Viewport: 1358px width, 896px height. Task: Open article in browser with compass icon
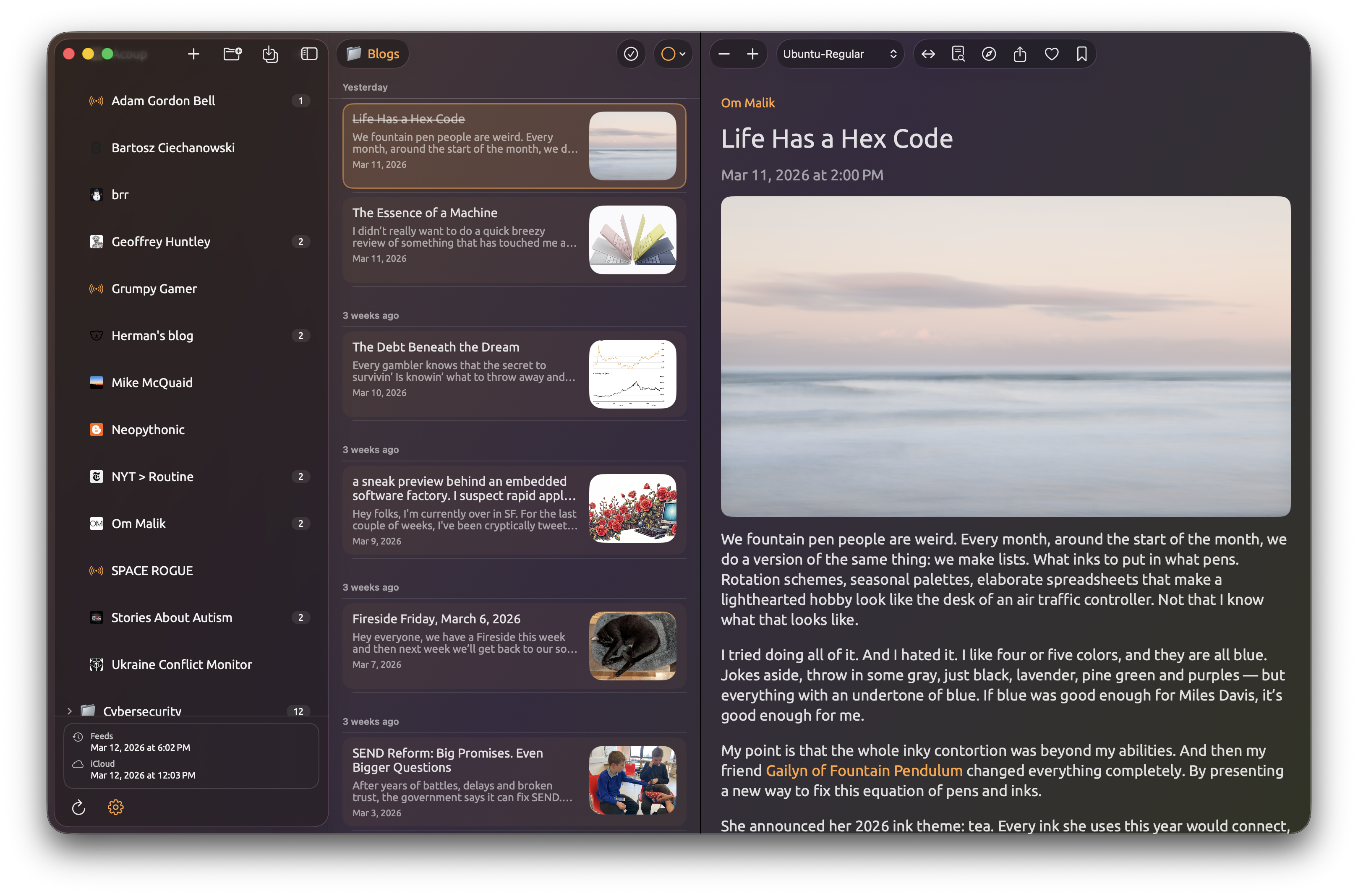tap(989, 54)
